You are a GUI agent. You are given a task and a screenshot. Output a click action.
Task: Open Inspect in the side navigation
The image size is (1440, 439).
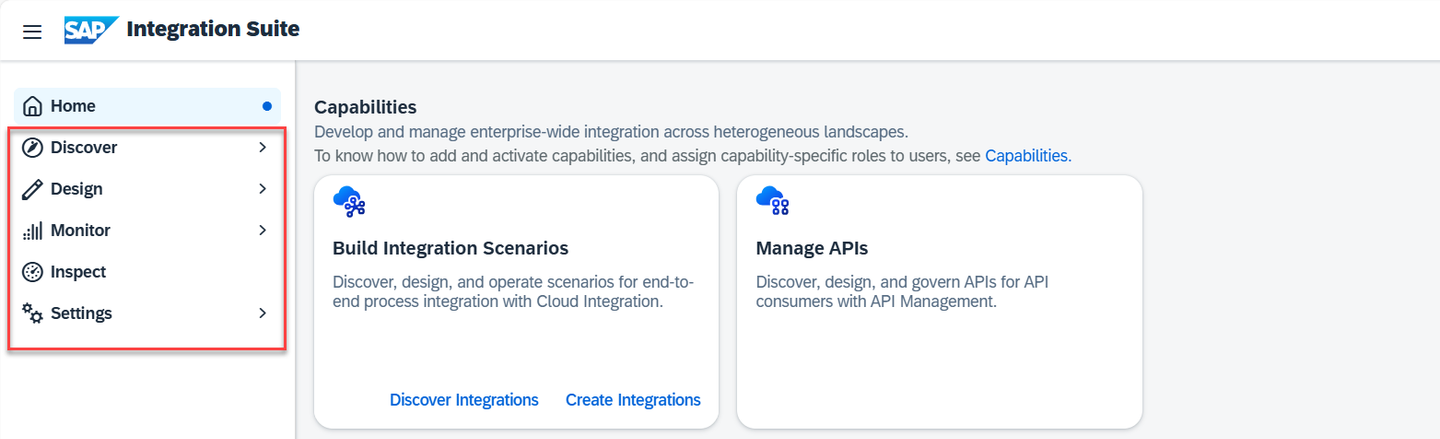point(147,272)
